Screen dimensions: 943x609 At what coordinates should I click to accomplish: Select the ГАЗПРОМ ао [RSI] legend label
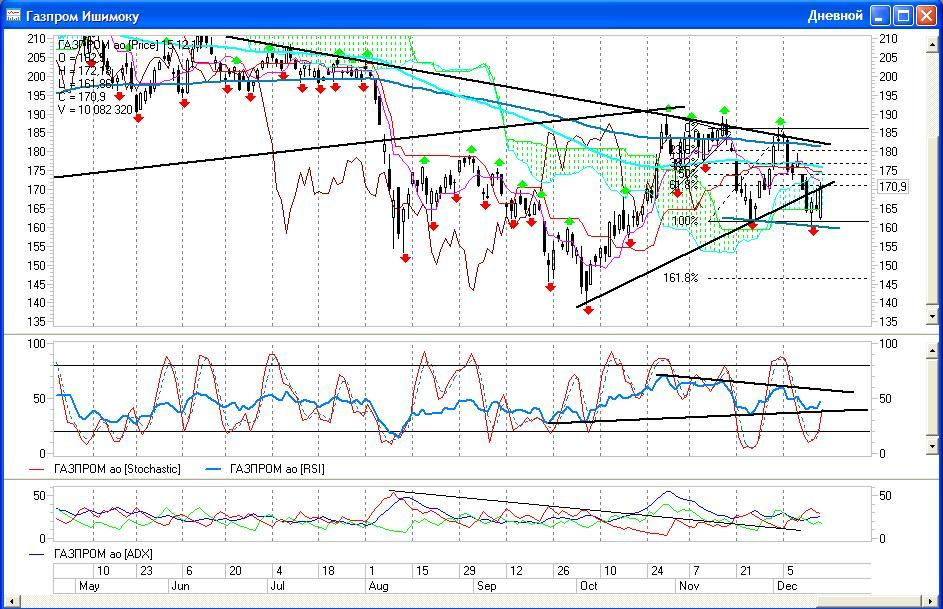[x=277, y=469]
